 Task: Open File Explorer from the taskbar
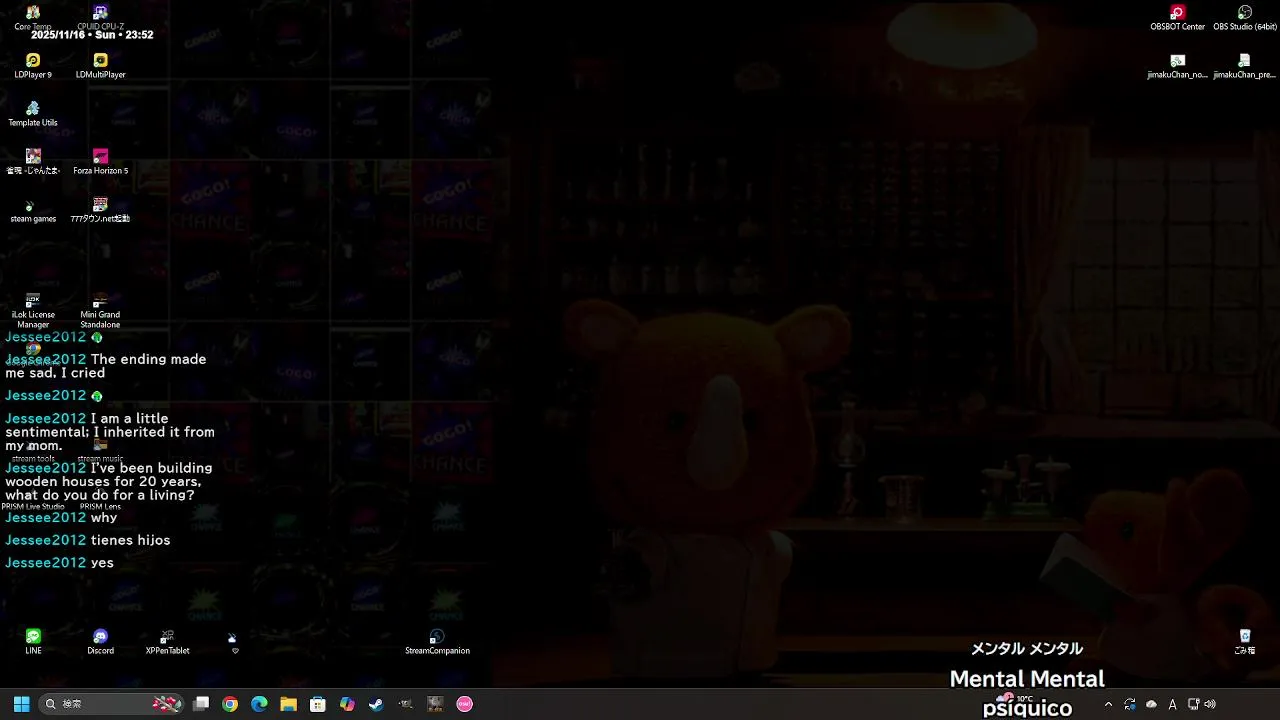point(288,704)
